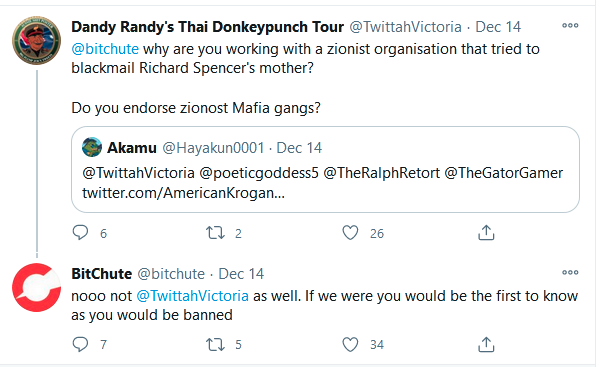Open the @TwittahVictoria handle in the header
Viewport: 604px width, 367px height.
(405, 27)
